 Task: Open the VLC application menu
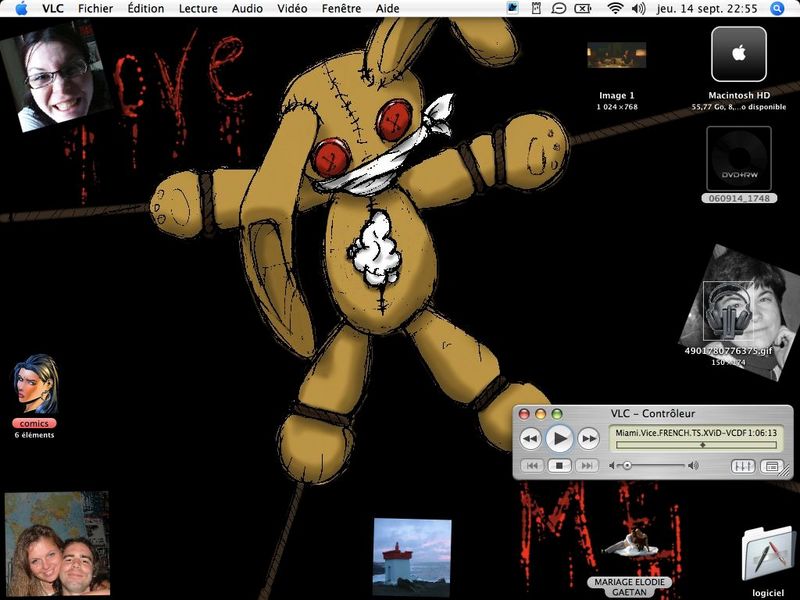click(53, 8)
